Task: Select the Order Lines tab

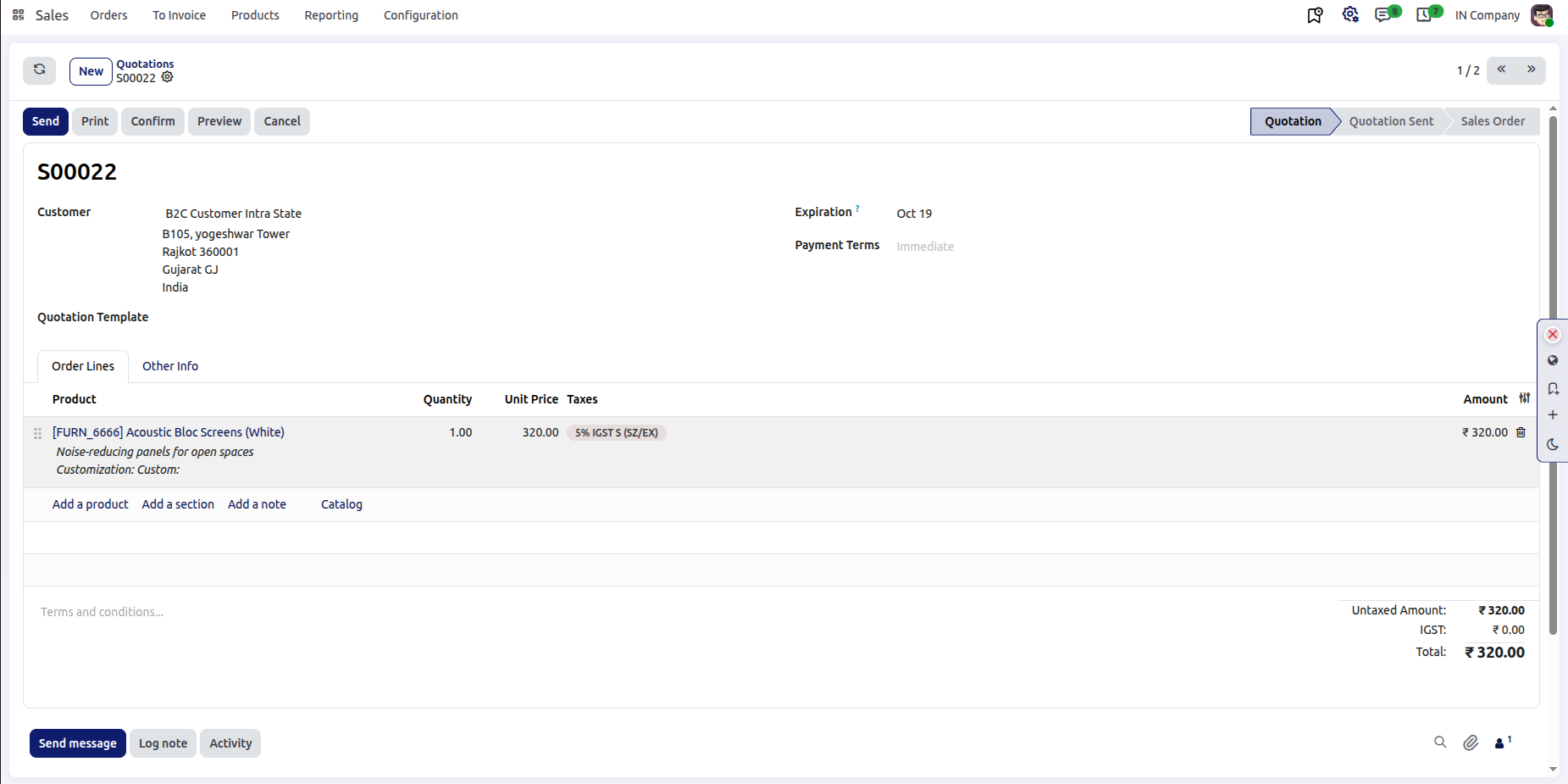Action: coord(83,366)
